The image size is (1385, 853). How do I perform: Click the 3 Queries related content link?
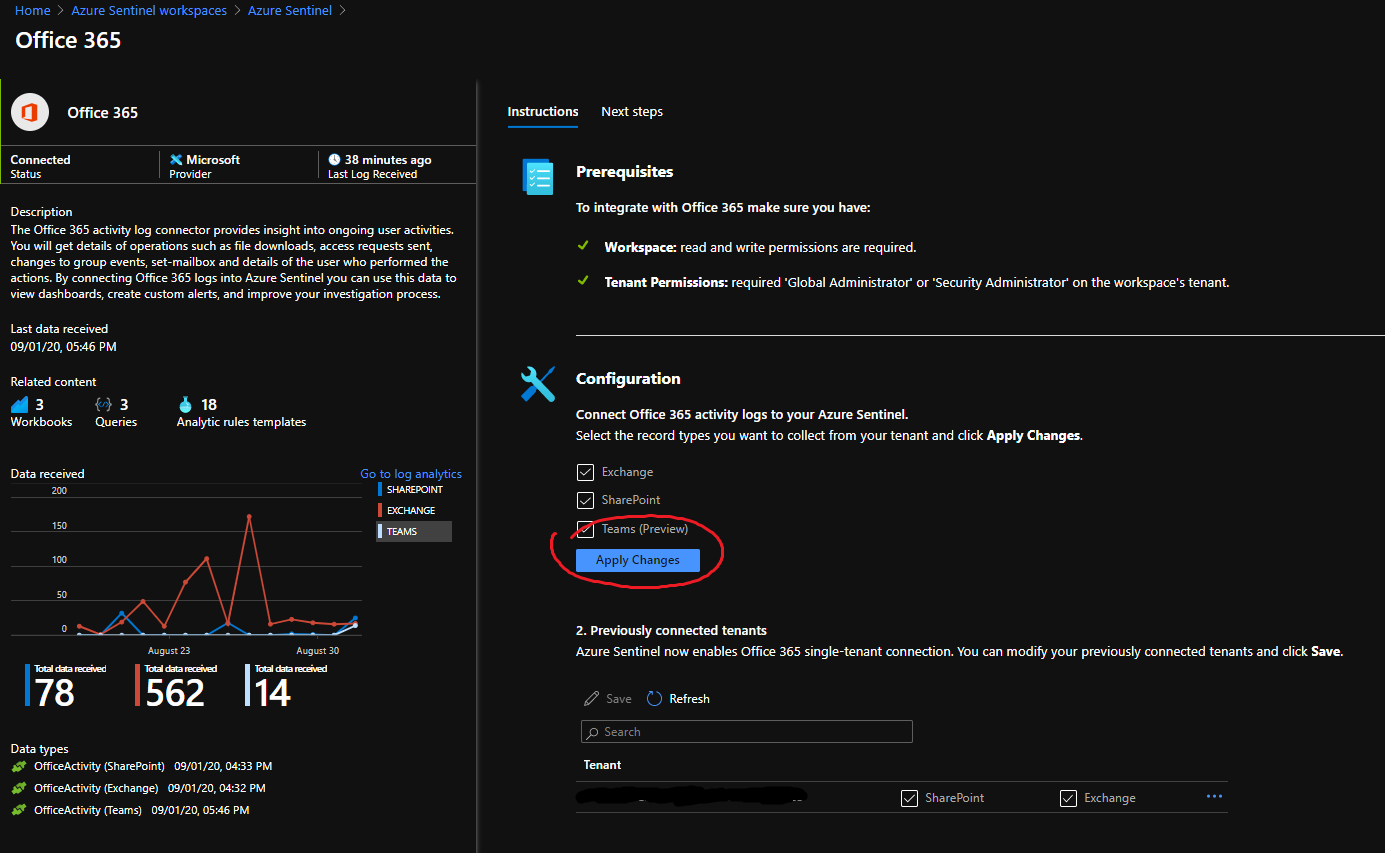pos(116,412)
